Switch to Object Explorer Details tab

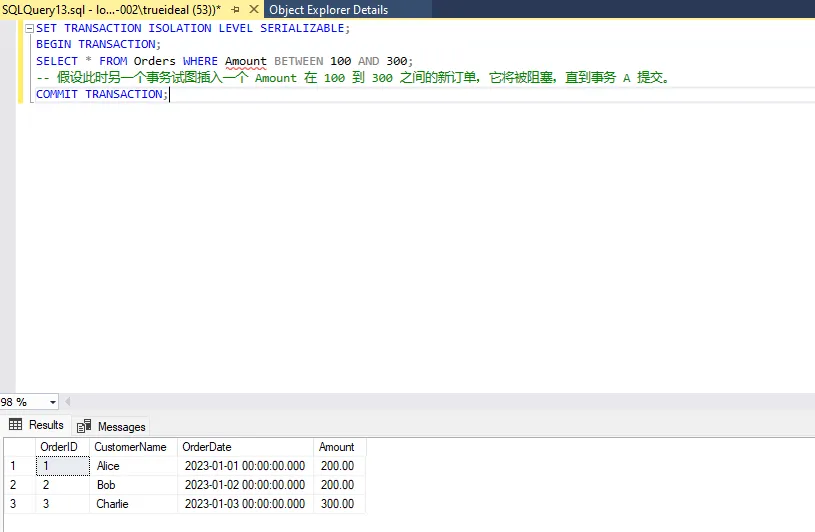pyautogui.click(x=328, y=9)
